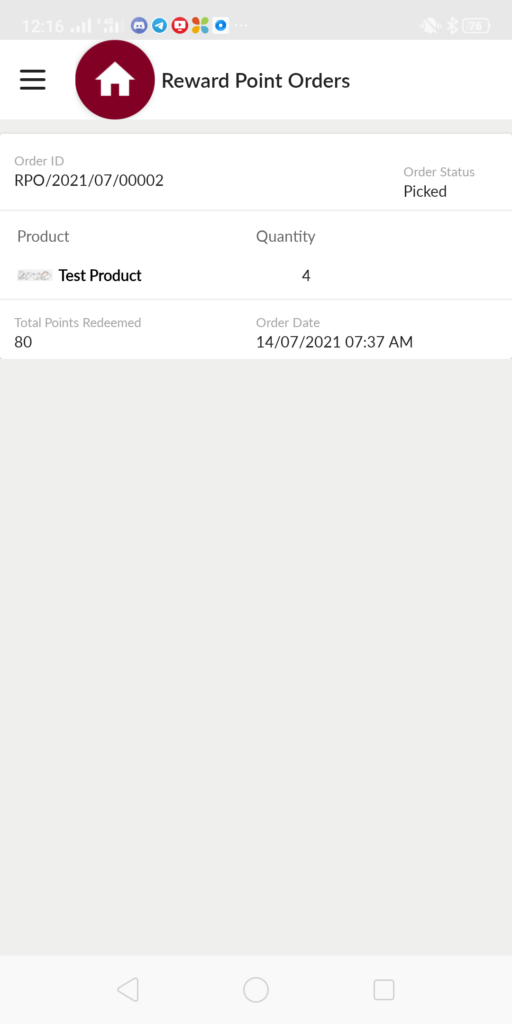Image resolution: width=512 pixels, height=1024 pixels.
Task: Tap the red video app notification icon
Action: coord(180,25)
